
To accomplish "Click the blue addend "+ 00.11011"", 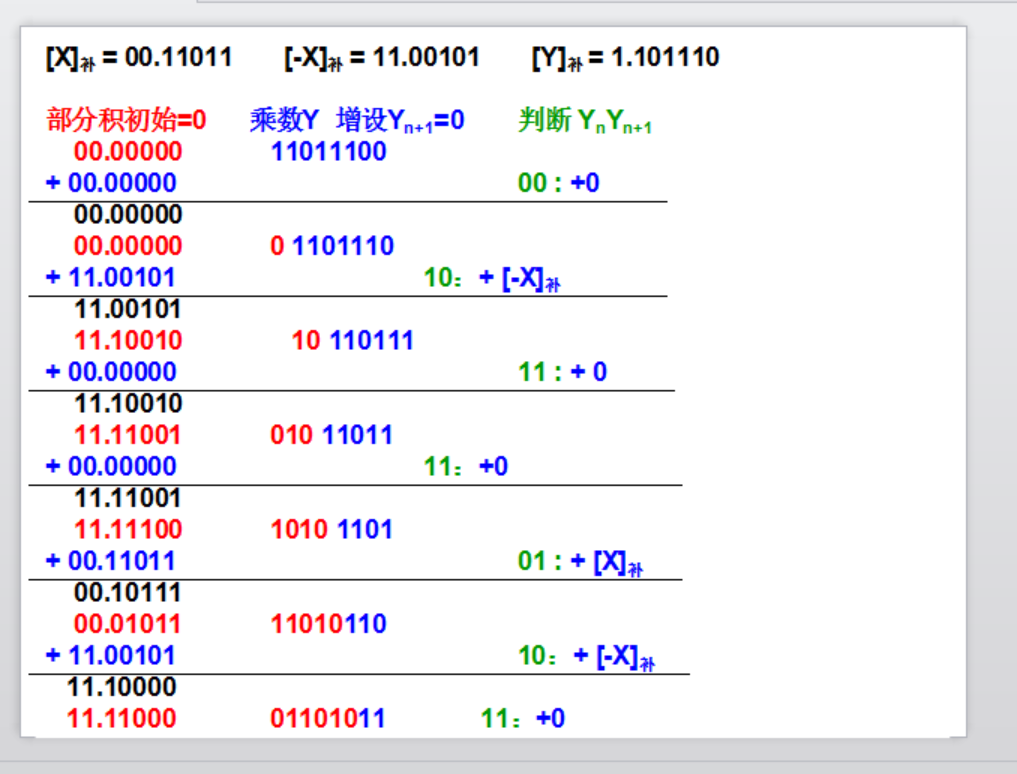I will [x=111, y=561].
